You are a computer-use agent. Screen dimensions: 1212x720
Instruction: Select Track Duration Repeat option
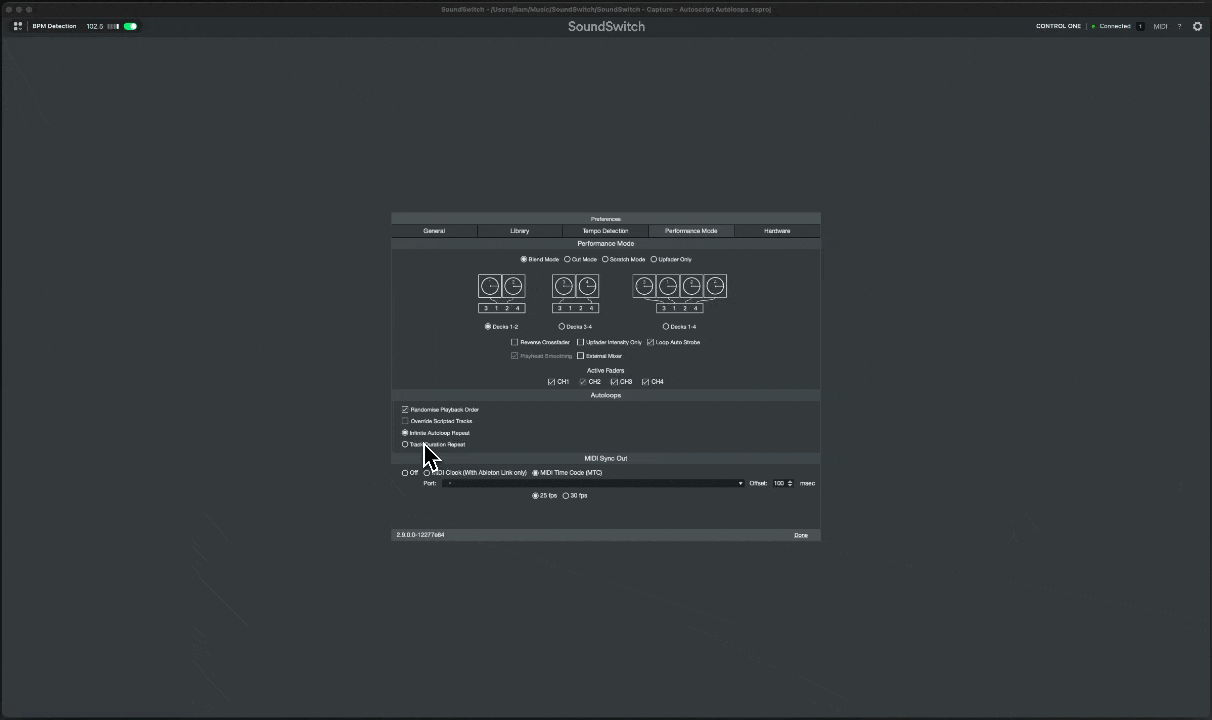coord(405,444)
